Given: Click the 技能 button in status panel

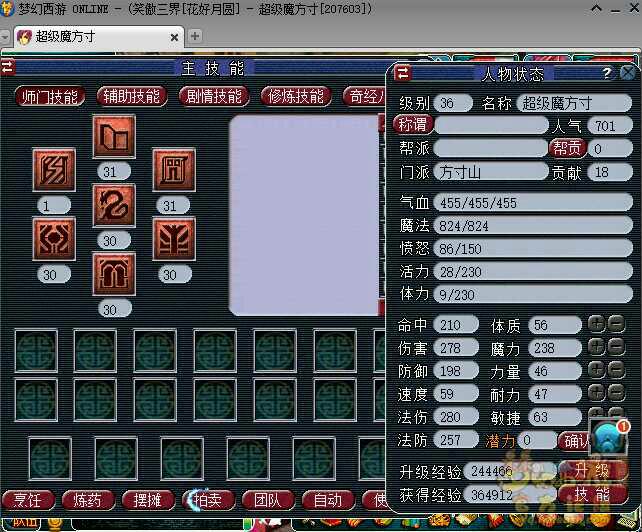Looking at the screenshot, I should point(592,494).
